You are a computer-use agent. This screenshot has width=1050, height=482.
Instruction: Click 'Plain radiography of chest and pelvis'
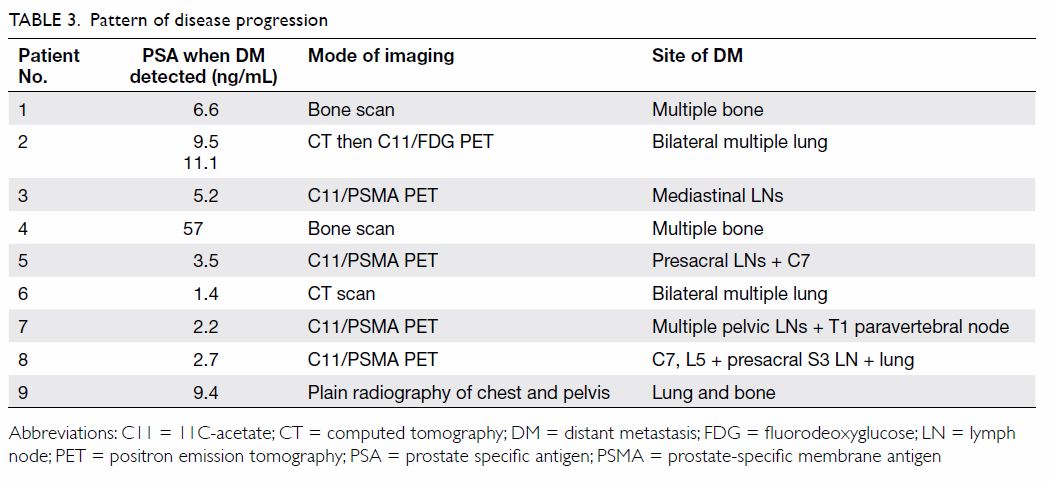pos(459,392)
